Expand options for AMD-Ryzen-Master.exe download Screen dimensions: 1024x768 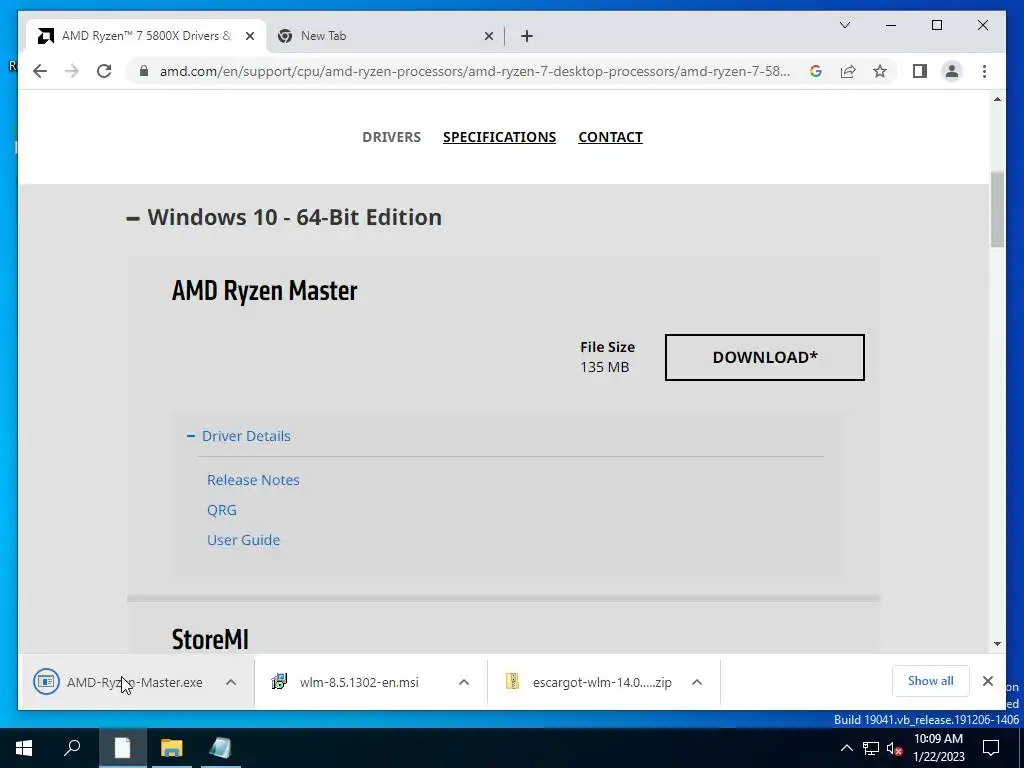[231, 682]
